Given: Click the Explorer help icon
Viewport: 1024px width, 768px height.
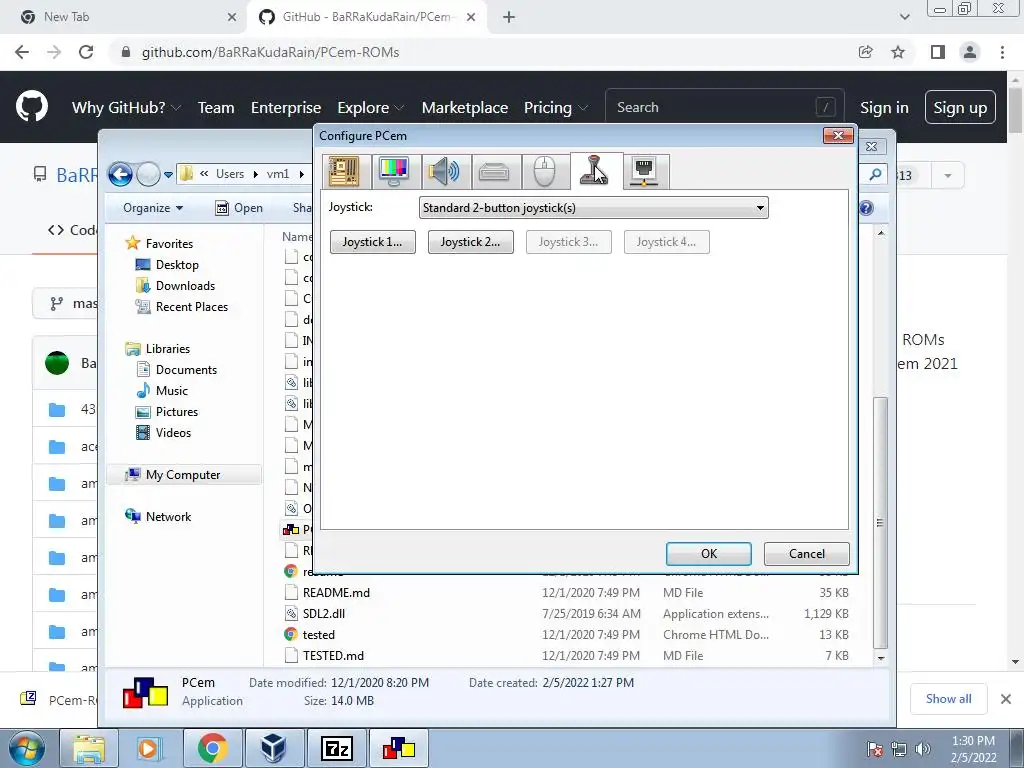Looking at the screenshot, I should point(866,208).
